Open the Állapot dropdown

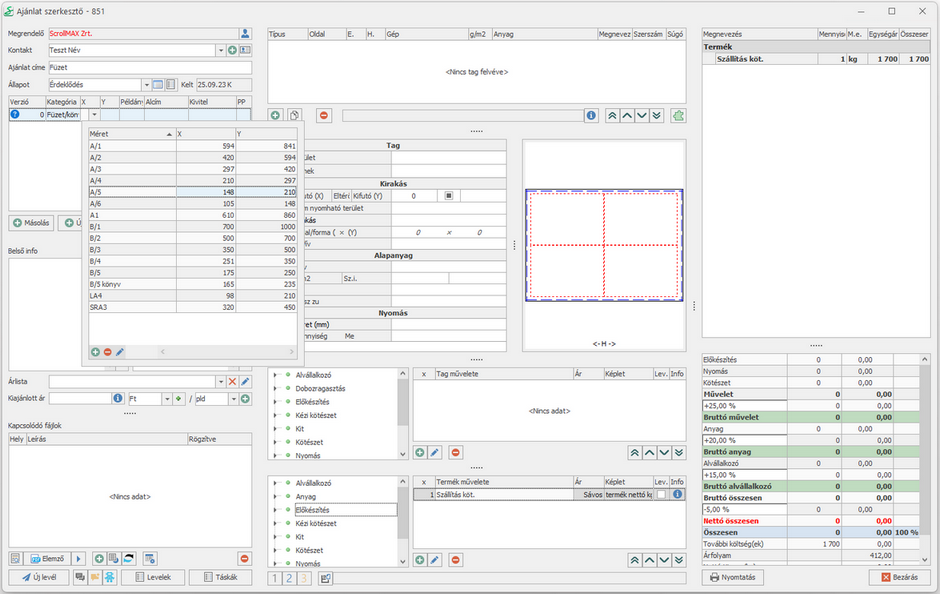point(145,85)
